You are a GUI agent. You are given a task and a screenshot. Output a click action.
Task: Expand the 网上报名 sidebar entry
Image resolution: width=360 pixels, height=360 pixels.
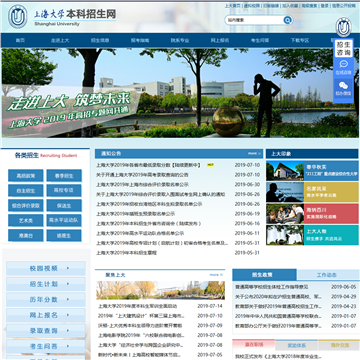coord(46,315)
